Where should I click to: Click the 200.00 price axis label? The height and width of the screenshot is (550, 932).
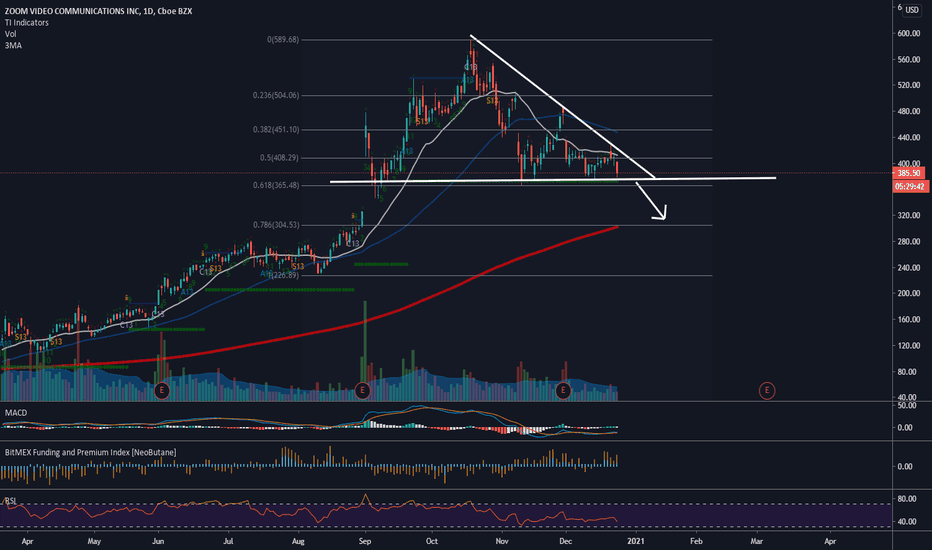(x=908, y=293)
